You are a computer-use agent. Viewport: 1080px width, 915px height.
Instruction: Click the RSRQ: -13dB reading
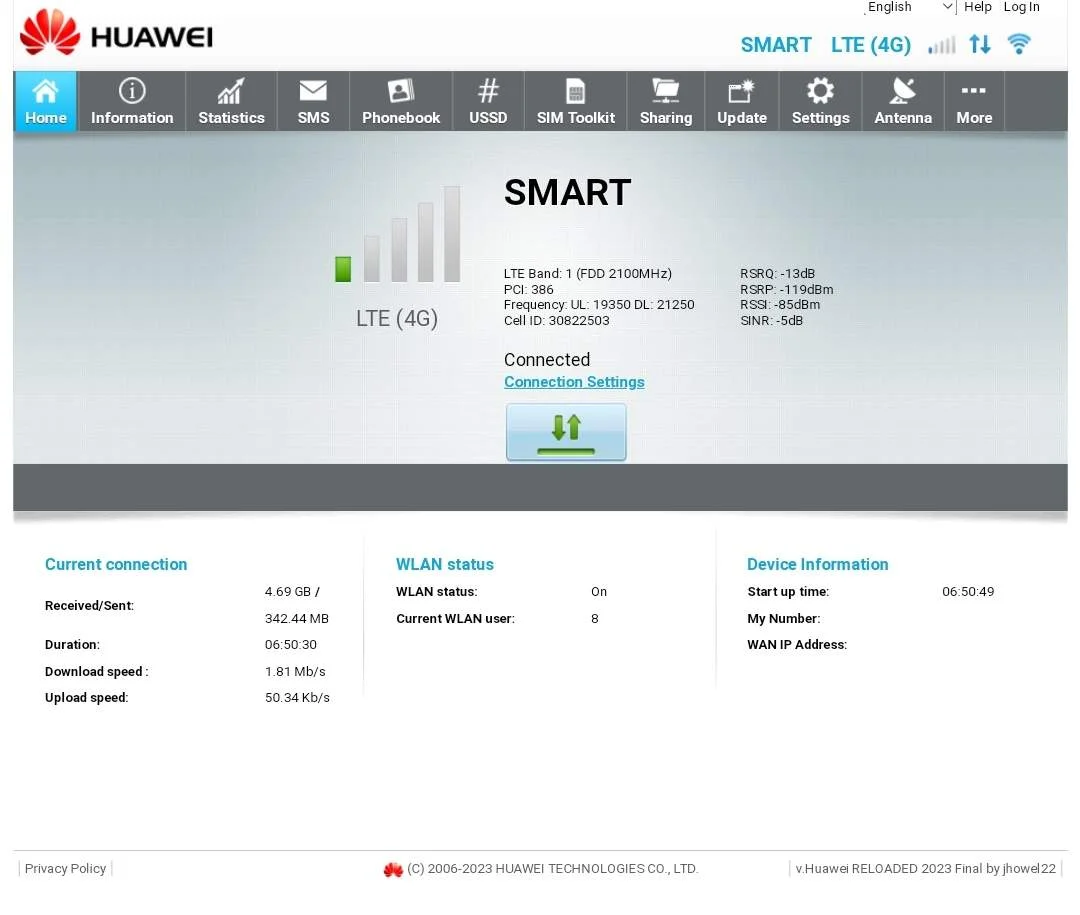tap(778, 274)
